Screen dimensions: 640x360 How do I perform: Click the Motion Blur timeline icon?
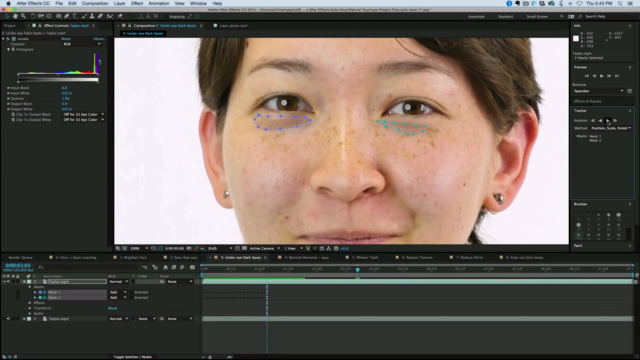(182, 267)
